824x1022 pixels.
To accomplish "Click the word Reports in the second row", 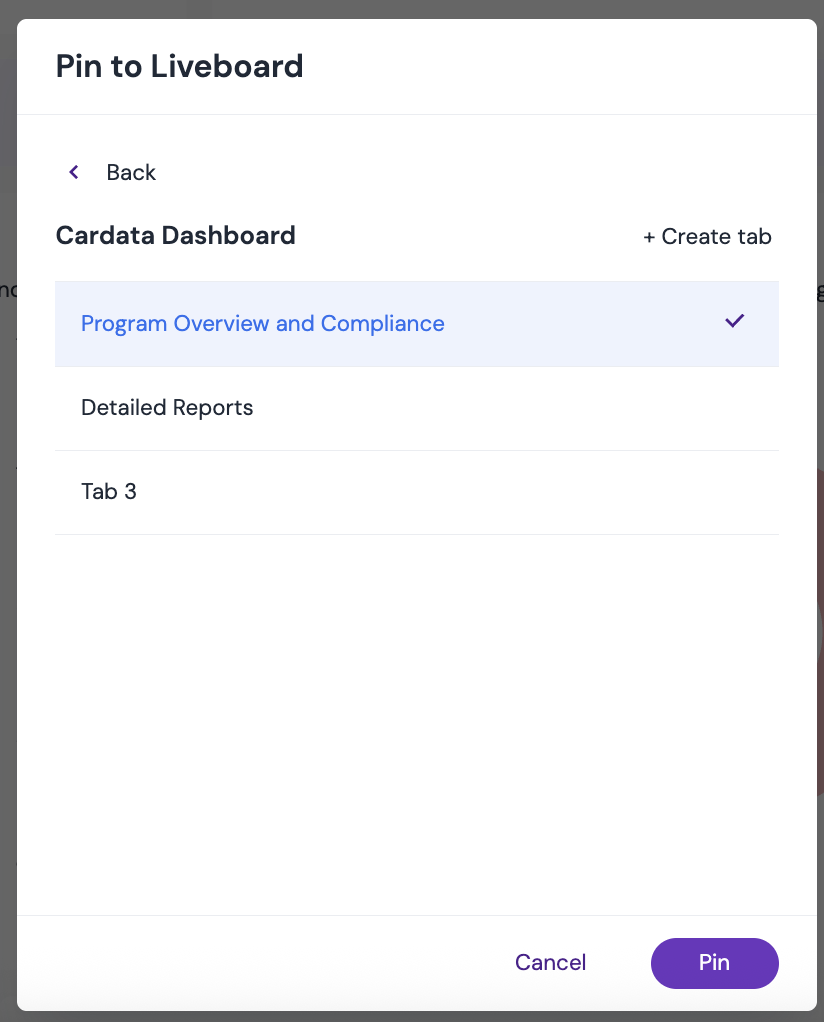I will point(213,407).
